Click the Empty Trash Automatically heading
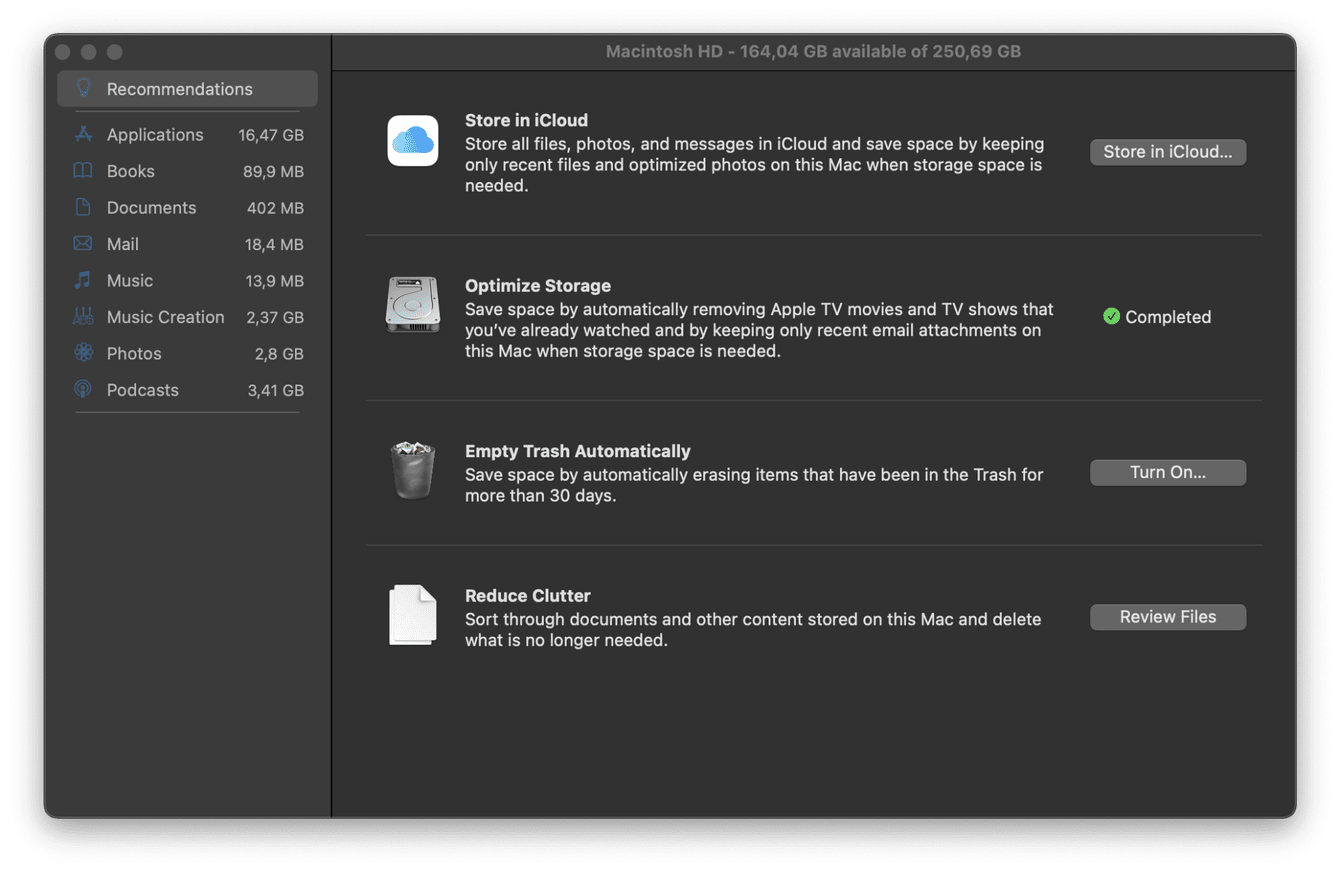 (578, 451)
